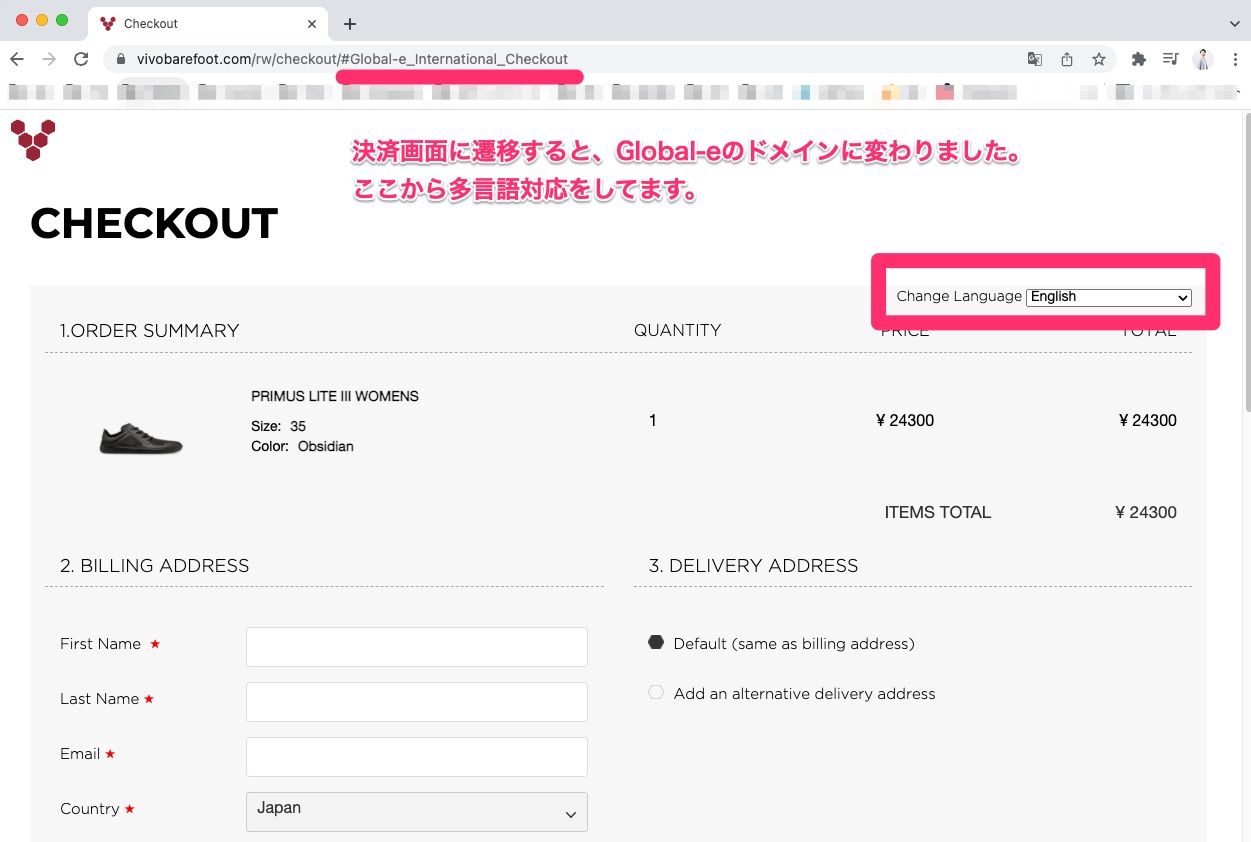The height and width of the screenshot is (842, 1251).
Task: Select Add an alternative delivery address
Action: coord(656,692)
